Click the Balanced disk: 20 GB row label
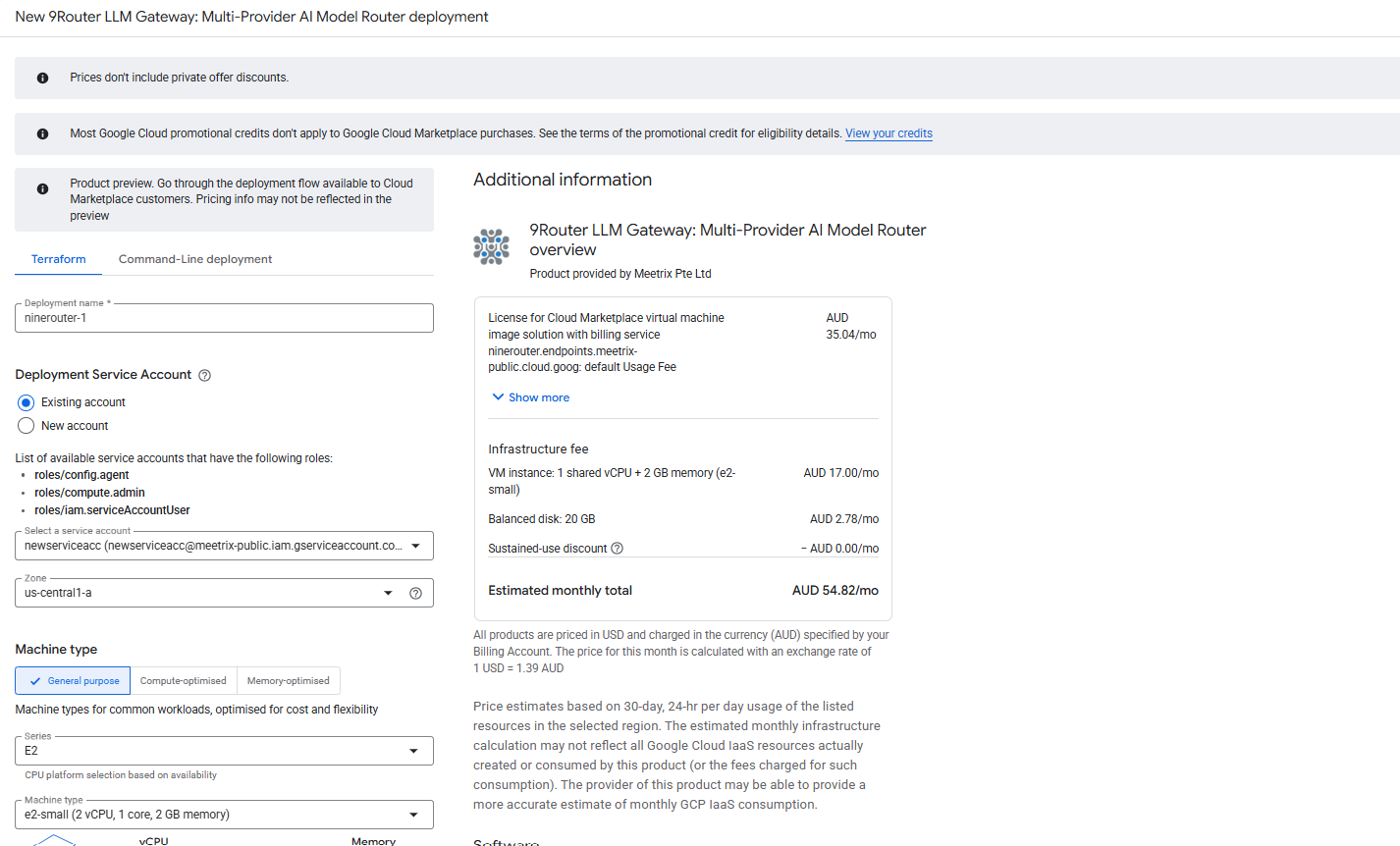Screen dimensions: 1400x846 (x=542, y=519)
